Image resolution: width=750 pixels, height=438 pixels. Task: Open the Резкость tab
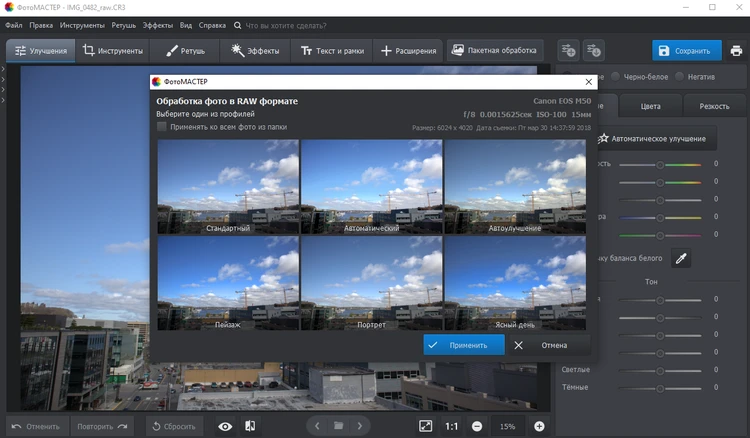pos(714,105)
